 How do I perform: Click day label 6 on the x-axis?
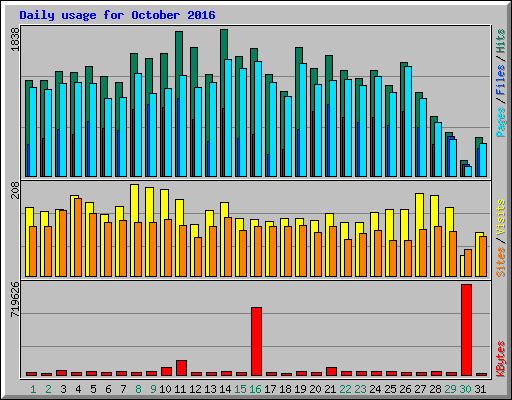(108, 389)
